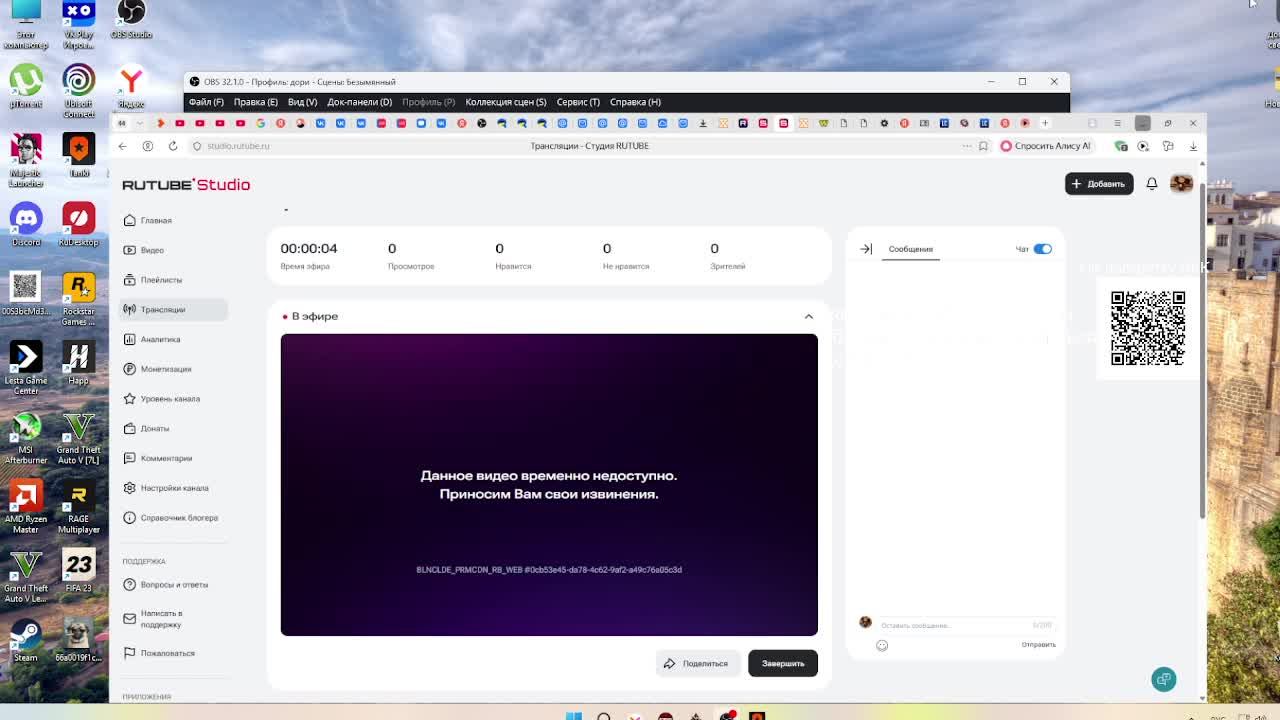Click Поделиться share button
Image resolution: width=1280 pixels, height=720 pixels.
697,663
